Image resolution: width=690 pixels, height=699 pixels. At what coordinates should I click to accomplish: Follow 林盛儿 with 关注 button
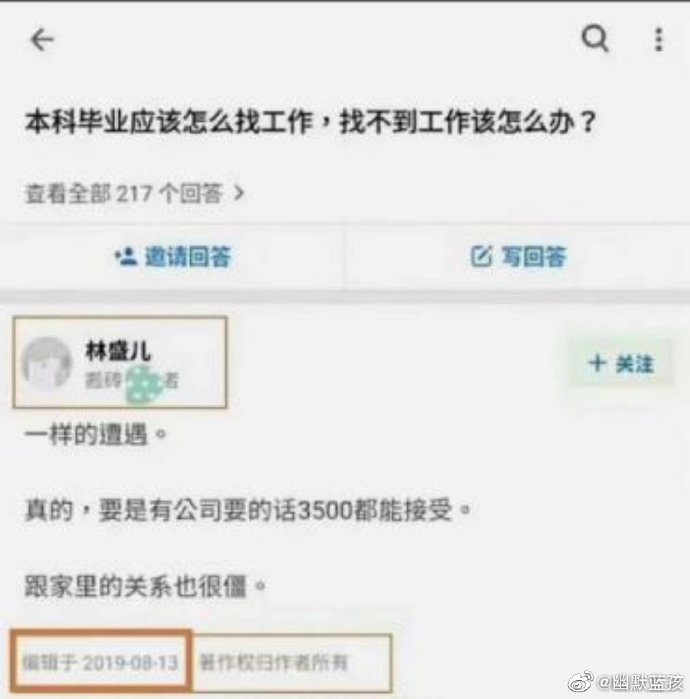[x=621, y=363]
